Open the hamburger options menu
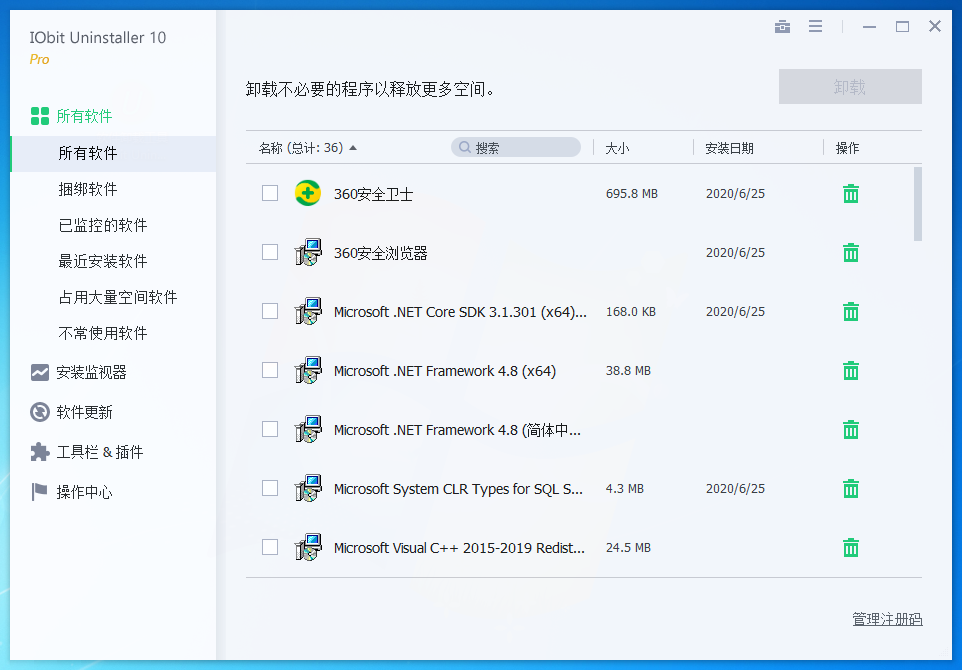 (815, 26)
